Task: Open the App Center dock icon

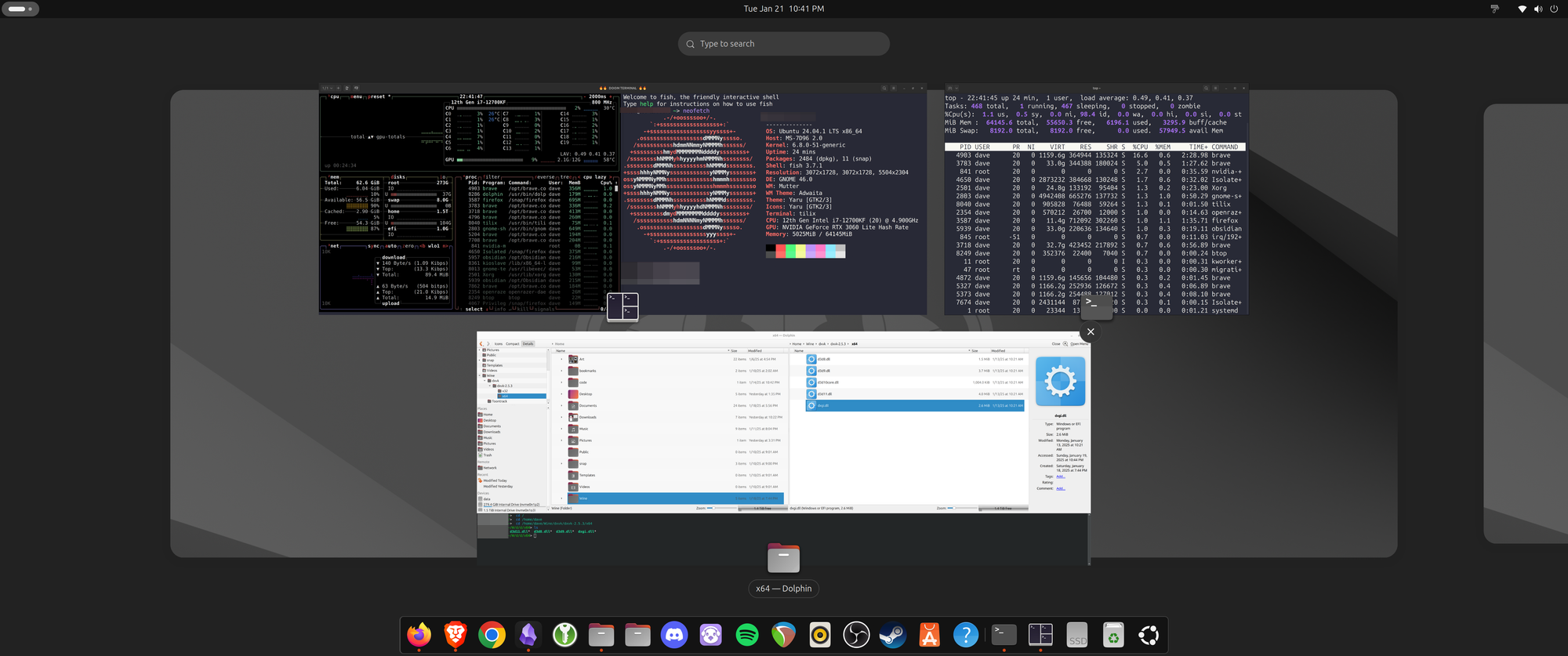Action: point(929,635)
